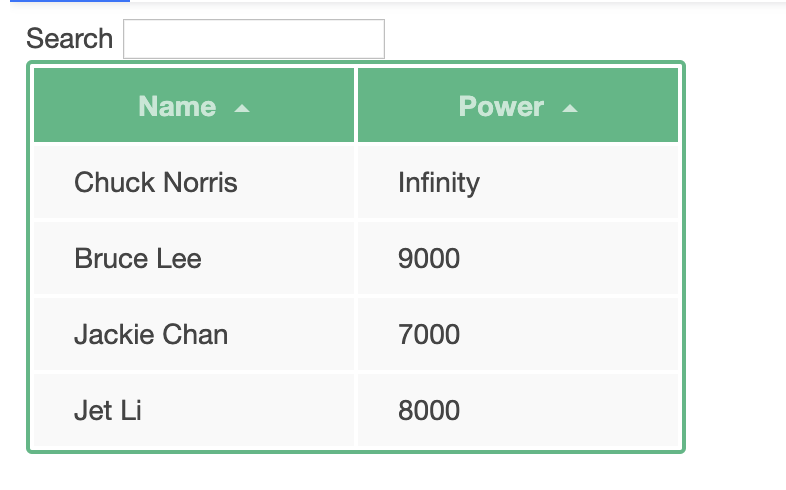Highlight the last data row of the table
This screenshot has height=490, width=786.
click(355, 410)
